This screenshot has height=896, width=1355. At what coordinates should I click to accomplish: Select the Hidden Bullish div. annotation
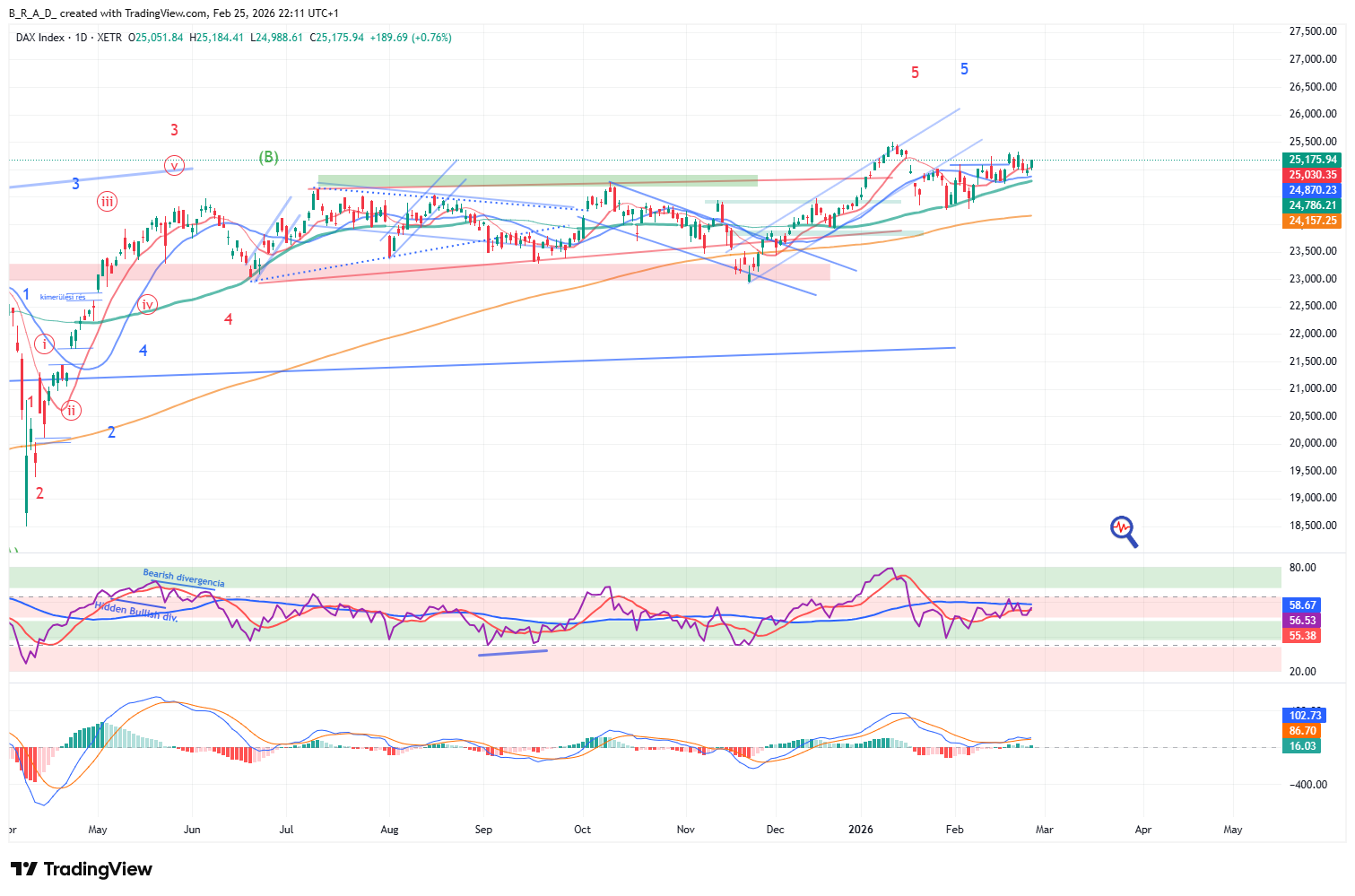[x=136, y=612]
